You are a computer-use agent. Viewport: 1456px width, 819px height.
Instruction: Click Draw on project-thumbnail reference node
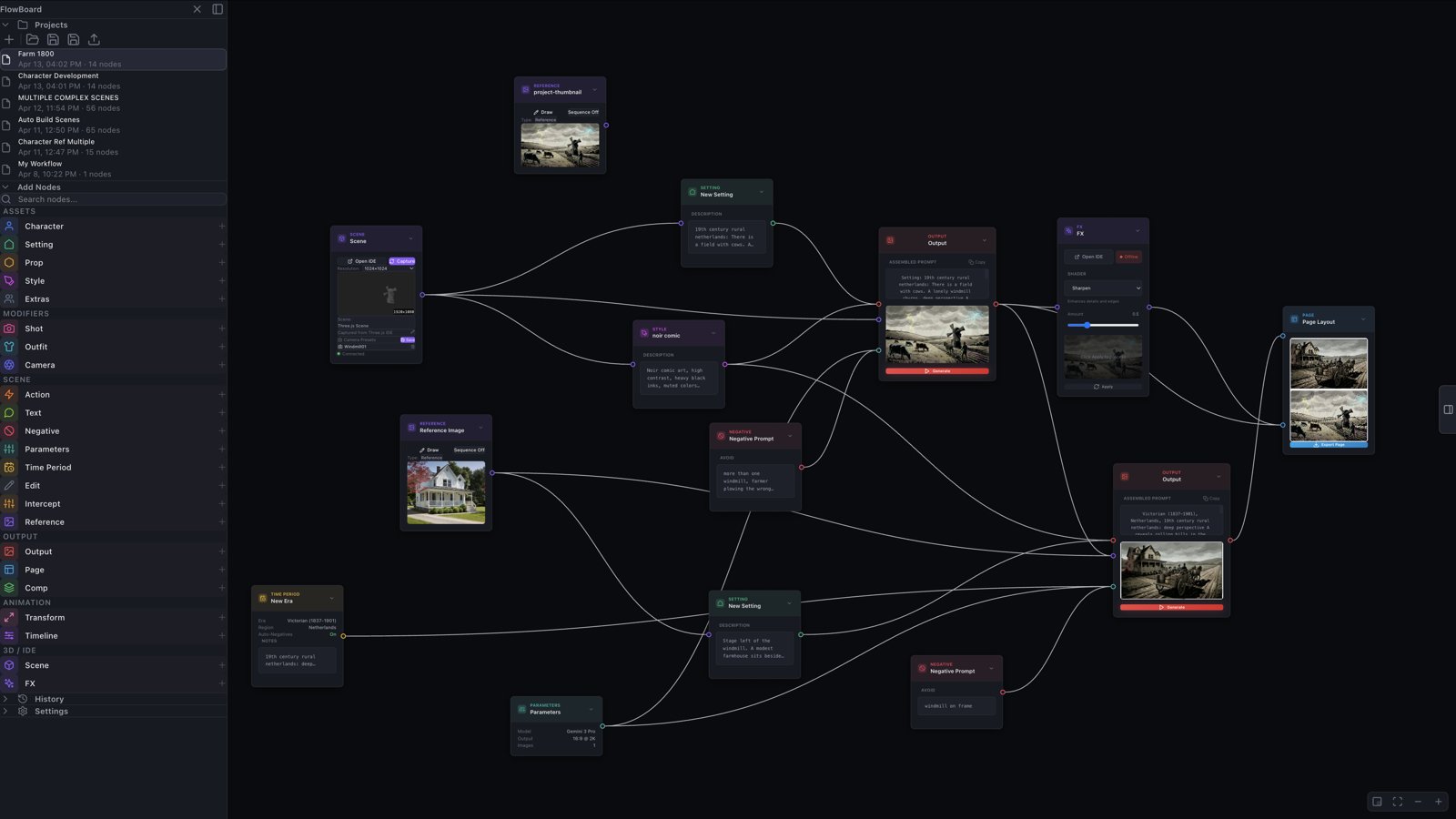pyautogui.click(x=543, y=112)
